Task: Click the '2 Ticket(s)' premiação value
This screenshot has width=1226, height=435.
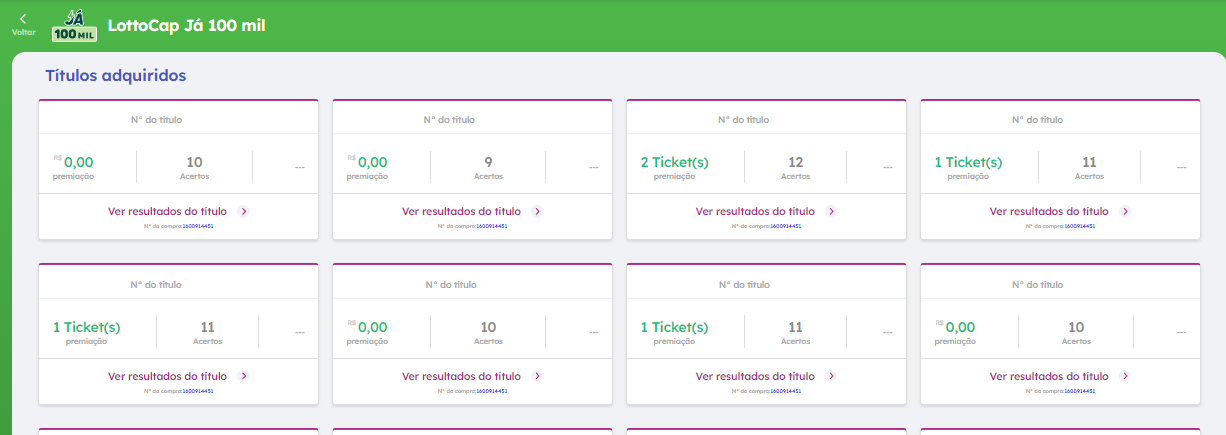Action: pos(674,162)
